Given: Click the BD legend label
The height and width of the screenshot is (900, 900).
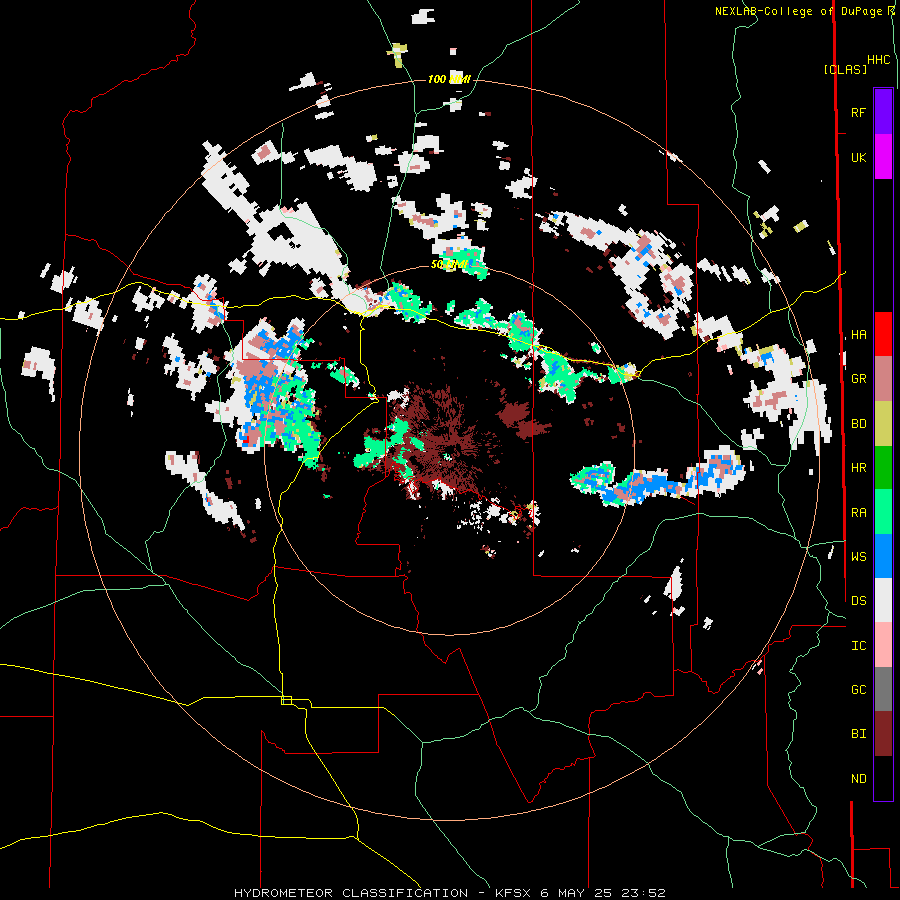Looking at the screenshot, I should (858, 424).
